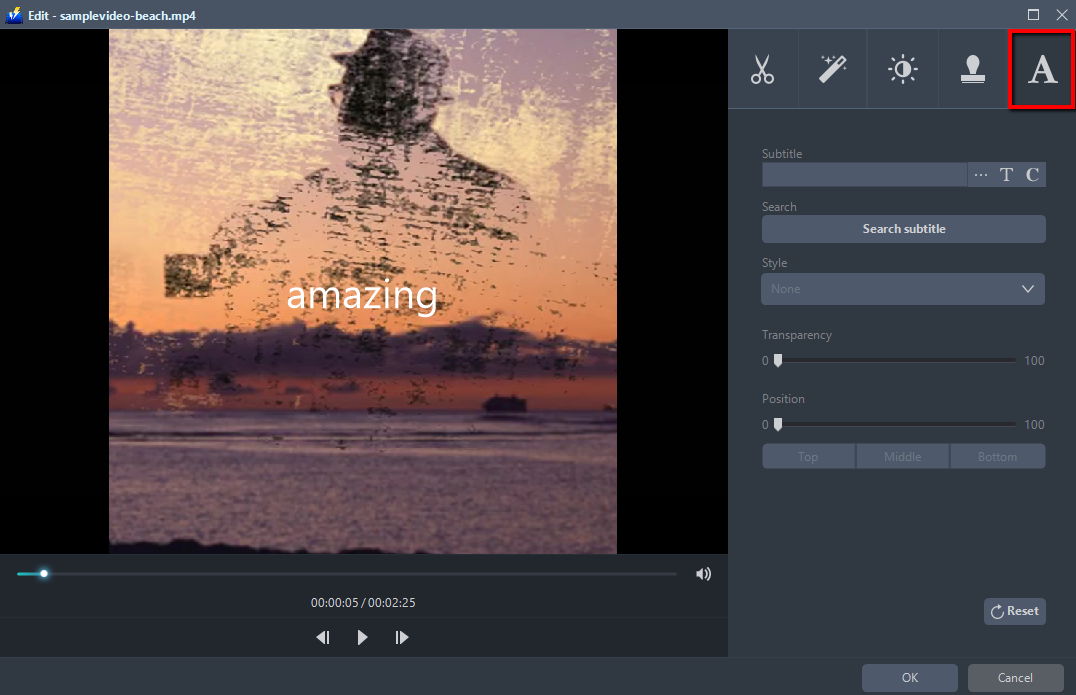Confirm edits with OK
The height and width of the screenshot is (695, 1076).
point(909,678)
